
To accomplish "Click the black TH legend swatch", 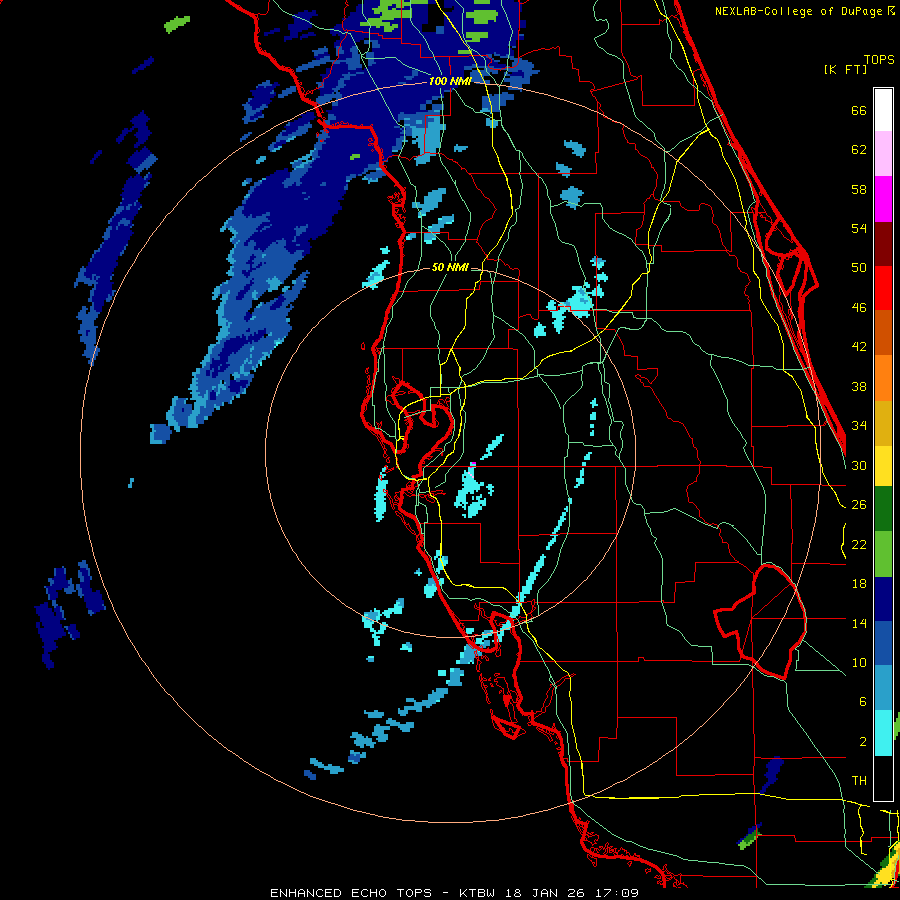I will click(883, 778).
